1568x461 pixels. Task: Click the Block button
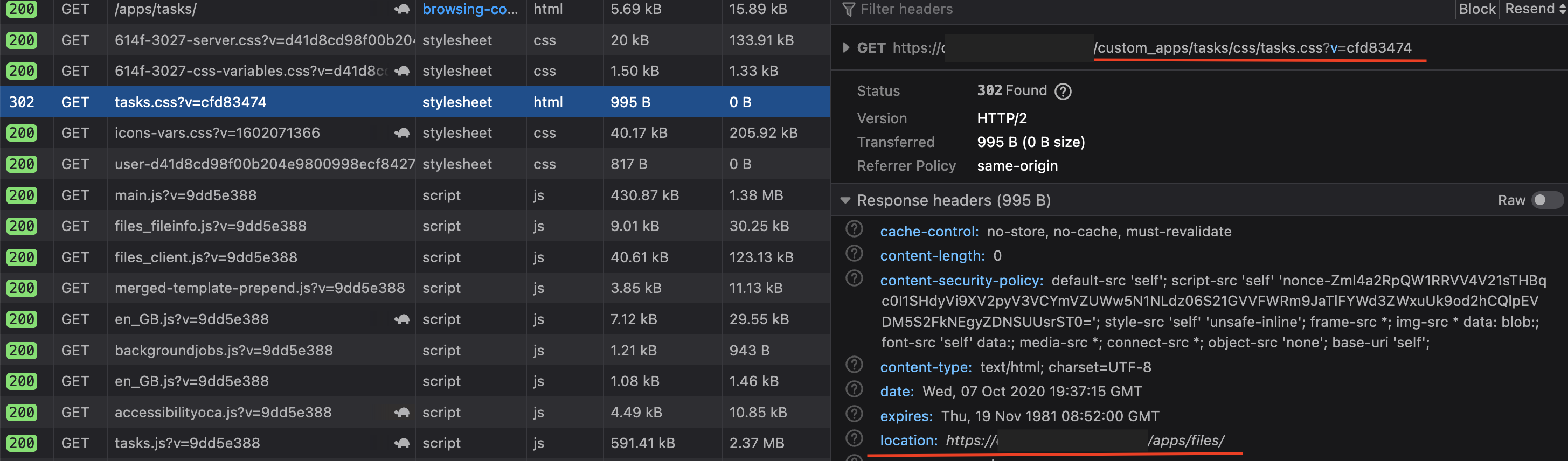tap(1477, 9)
